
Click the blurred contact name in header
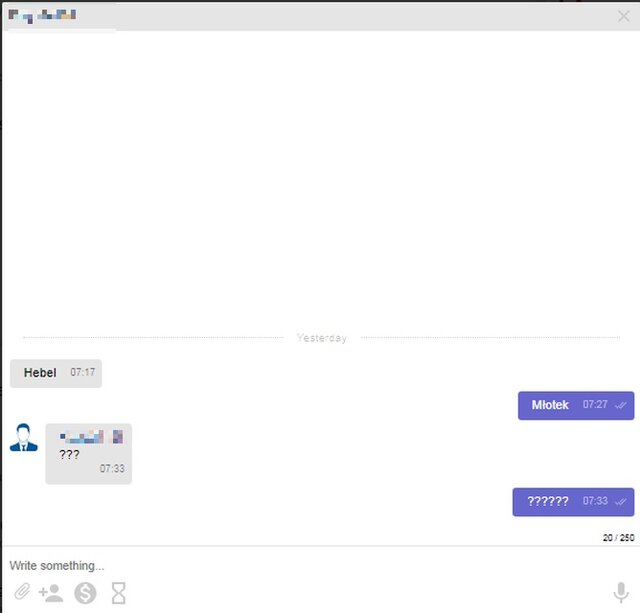tap(43, 16)
